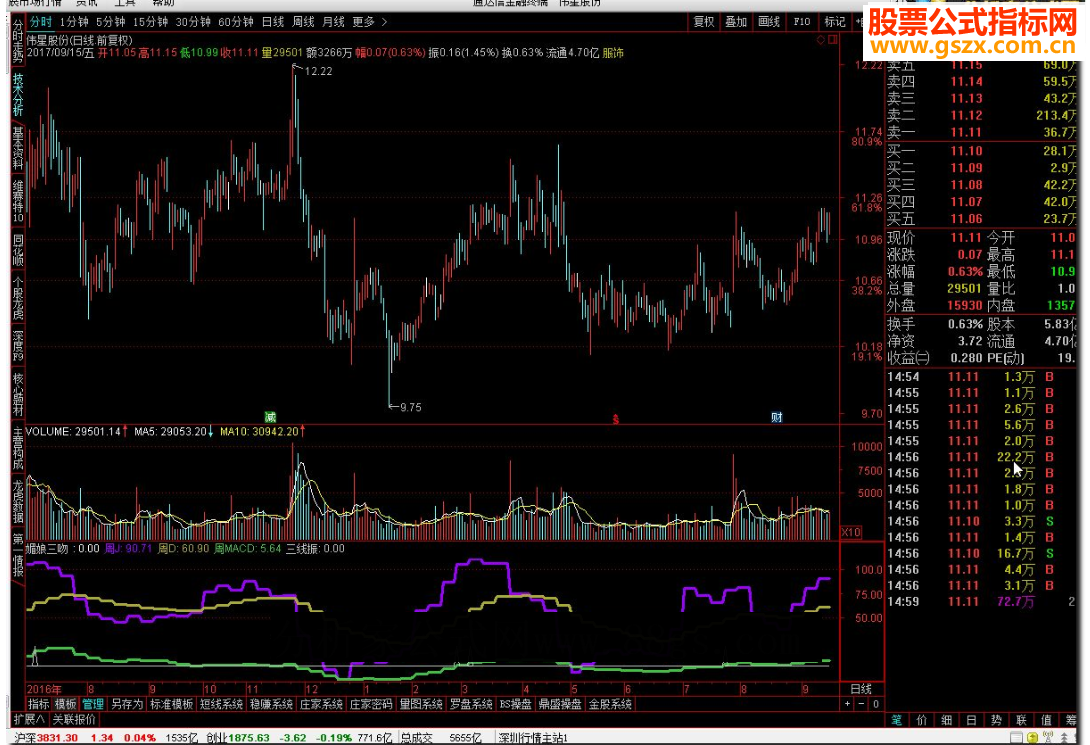The image size is (1090, 745).
Task: Select the 值 value tab in quote panel
Action: pyautogui.click(x=1046, y=720)
